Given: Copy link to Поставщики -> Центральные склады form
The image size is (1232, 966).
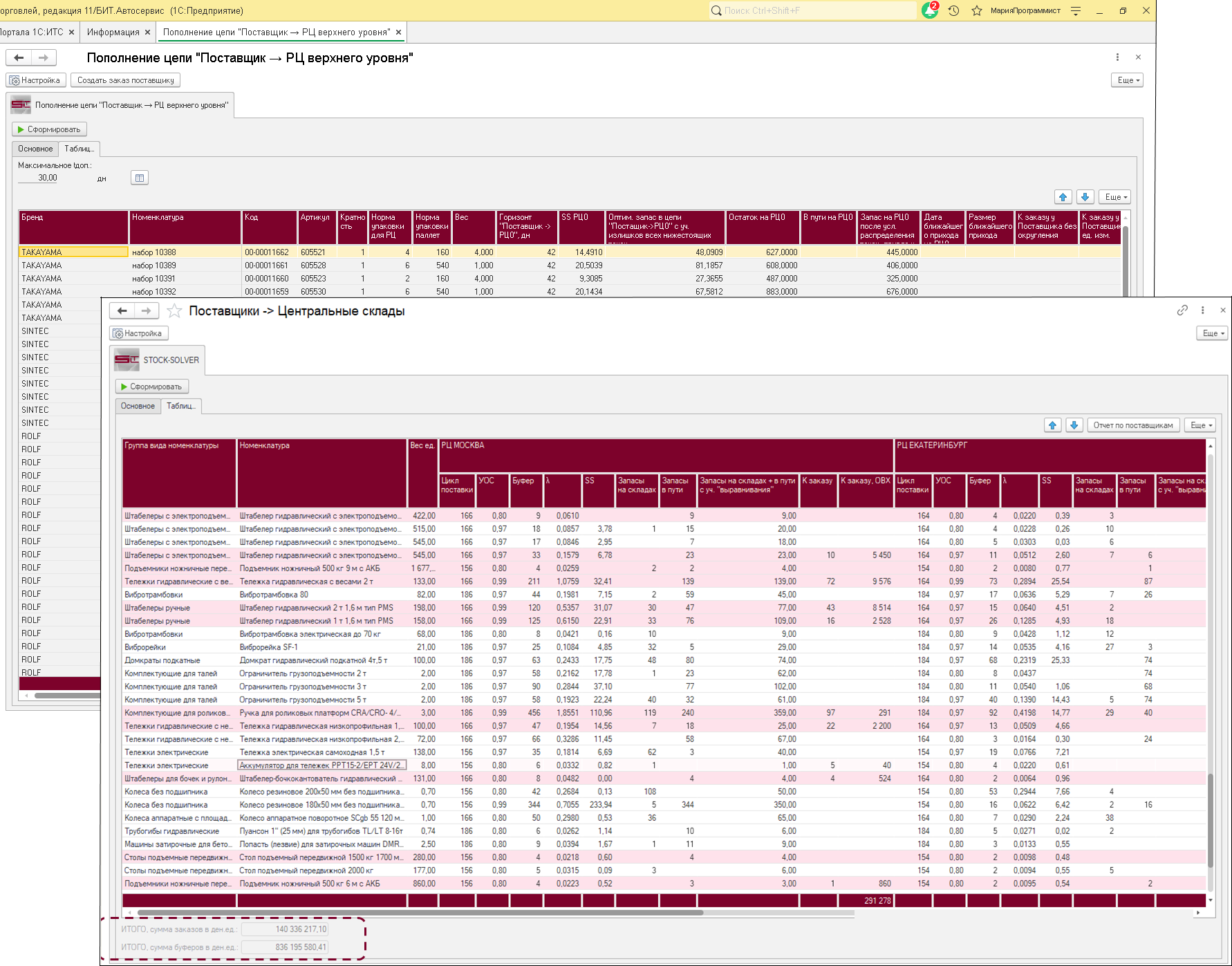Looking at the screenshot, I should [x=1182, y=310].
